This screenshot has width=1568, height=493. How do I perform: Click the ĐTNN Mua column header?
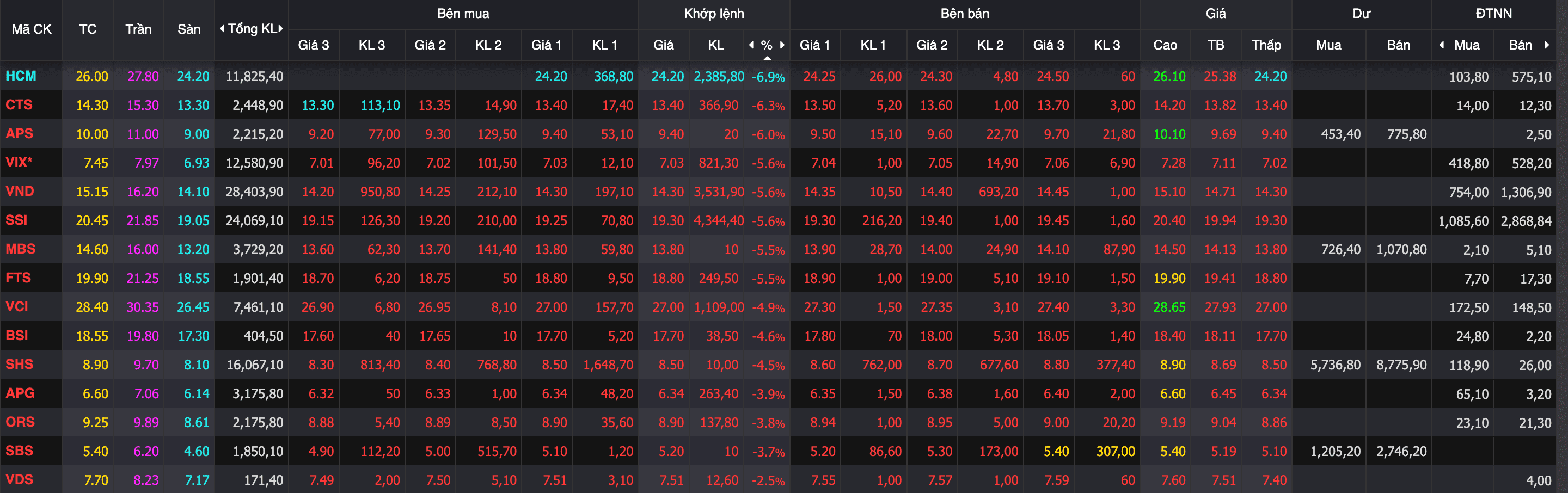pos(1467,45)
